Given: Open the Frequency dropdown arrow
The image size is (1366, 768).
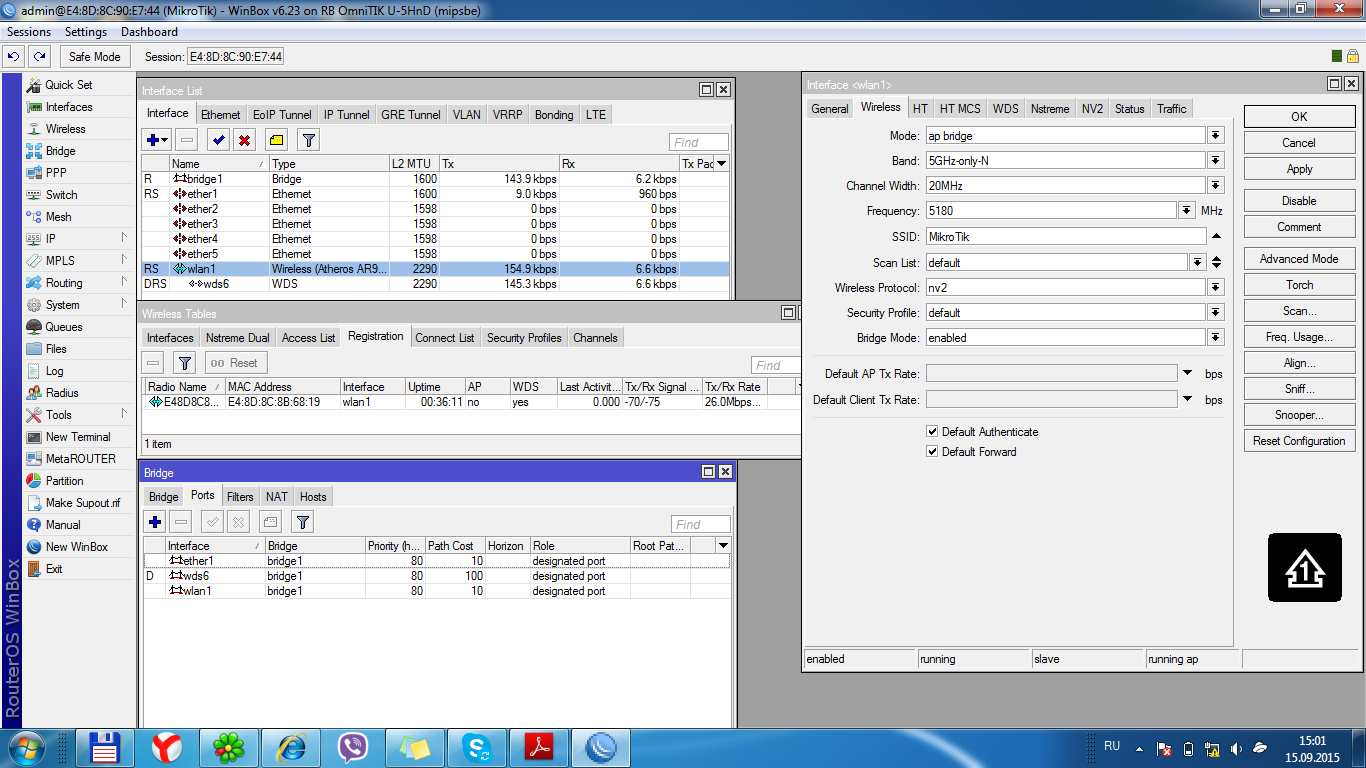Looking at the screenshot, I should (1186, 211).
